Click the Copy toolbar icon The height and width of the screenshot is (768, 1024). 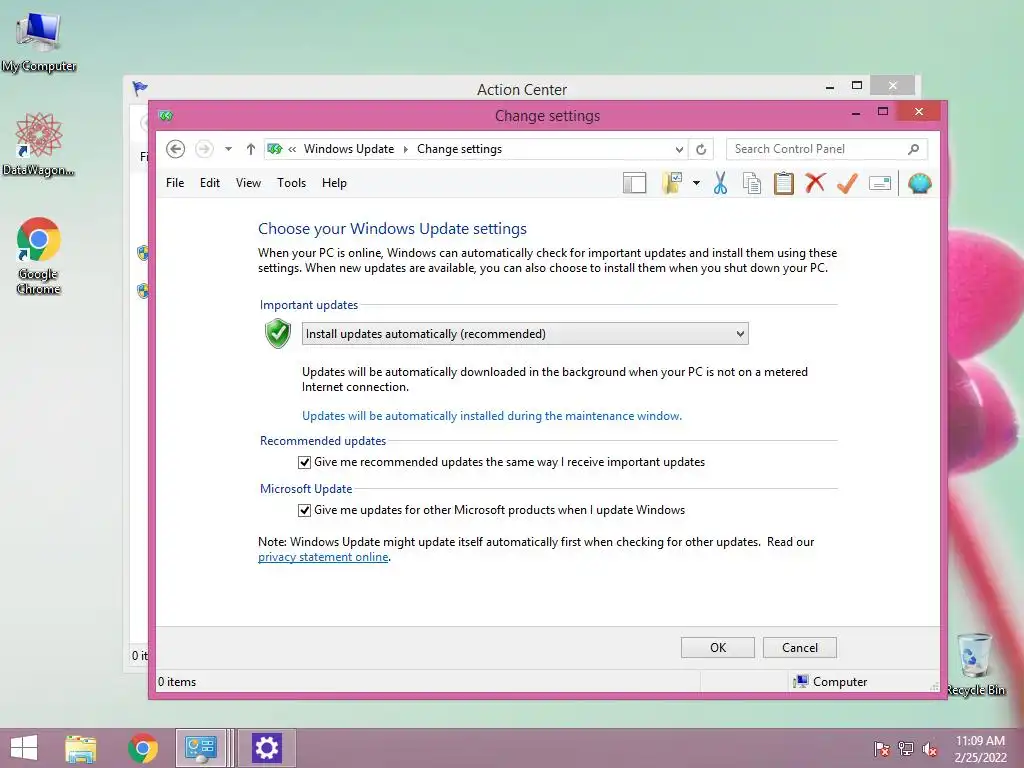click(x=752, y=184)
